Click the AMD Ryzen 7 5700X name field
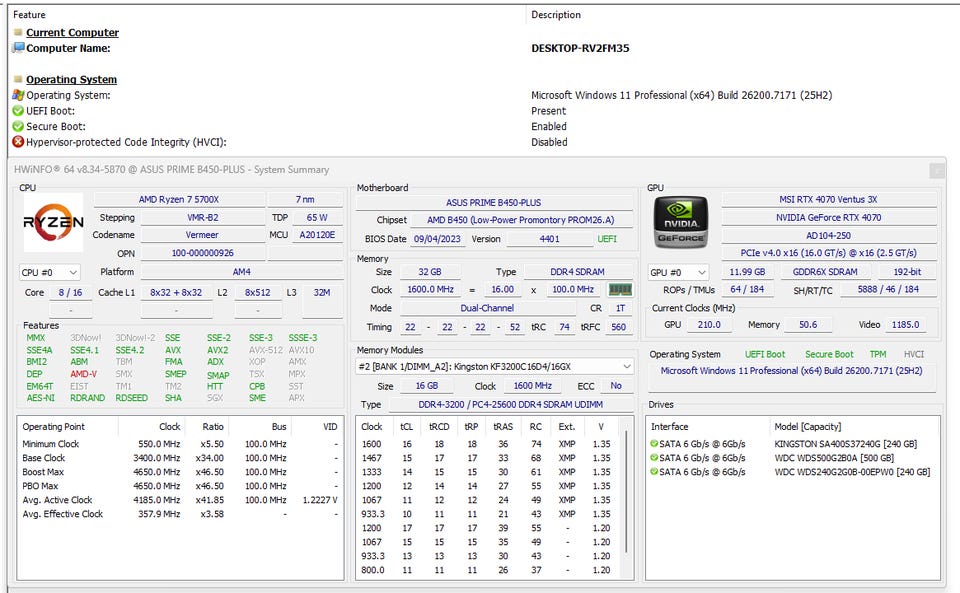Image resolution: width=960 pixels, height=593 pixels. pyautogui.click(x=178, y=200)
